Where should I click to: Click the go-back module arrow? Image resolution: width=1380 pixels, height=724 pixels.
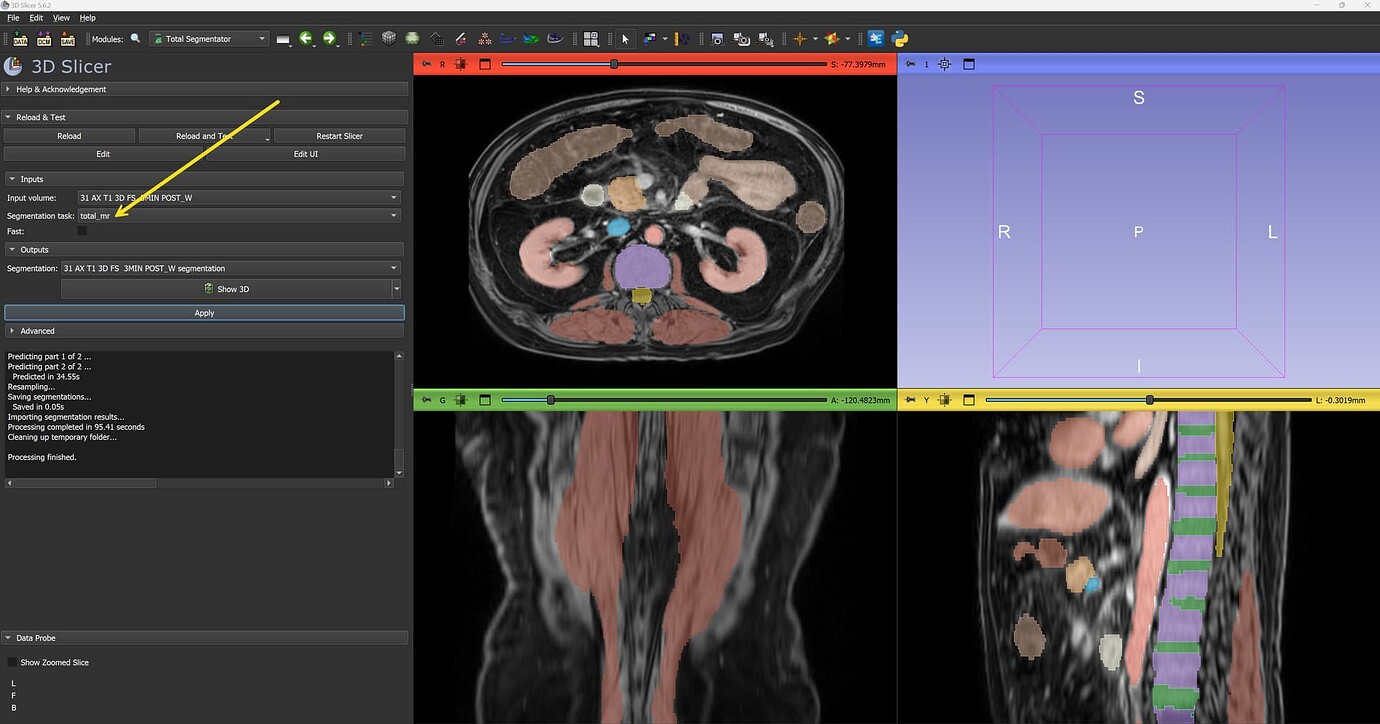point(307,39)
